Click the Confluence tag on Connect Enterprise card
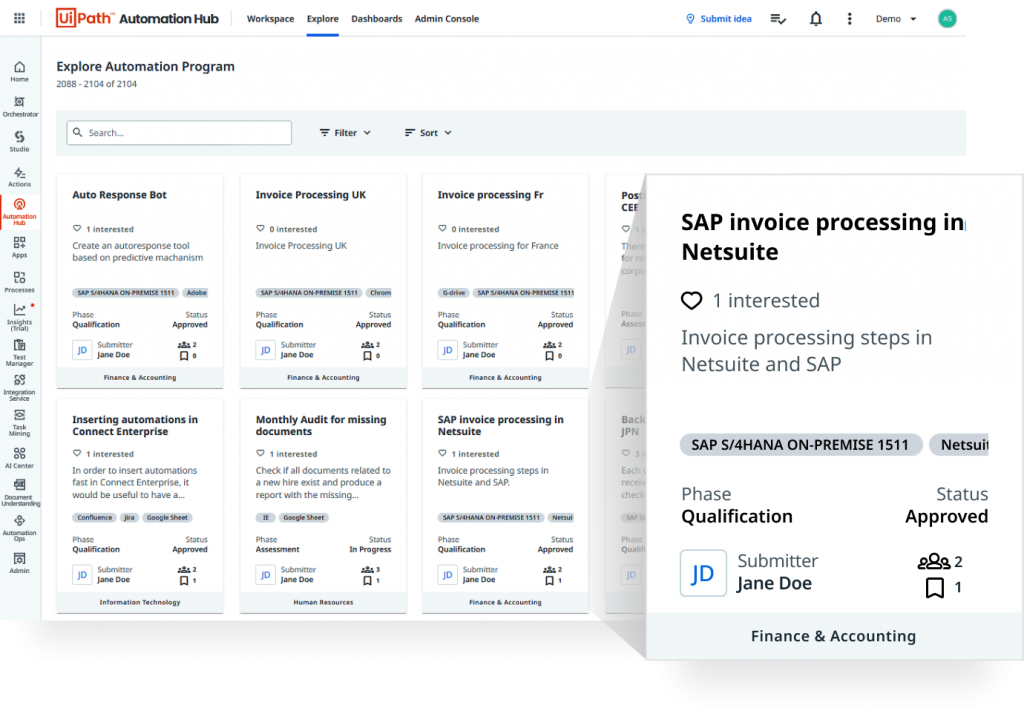 point(95,517)
